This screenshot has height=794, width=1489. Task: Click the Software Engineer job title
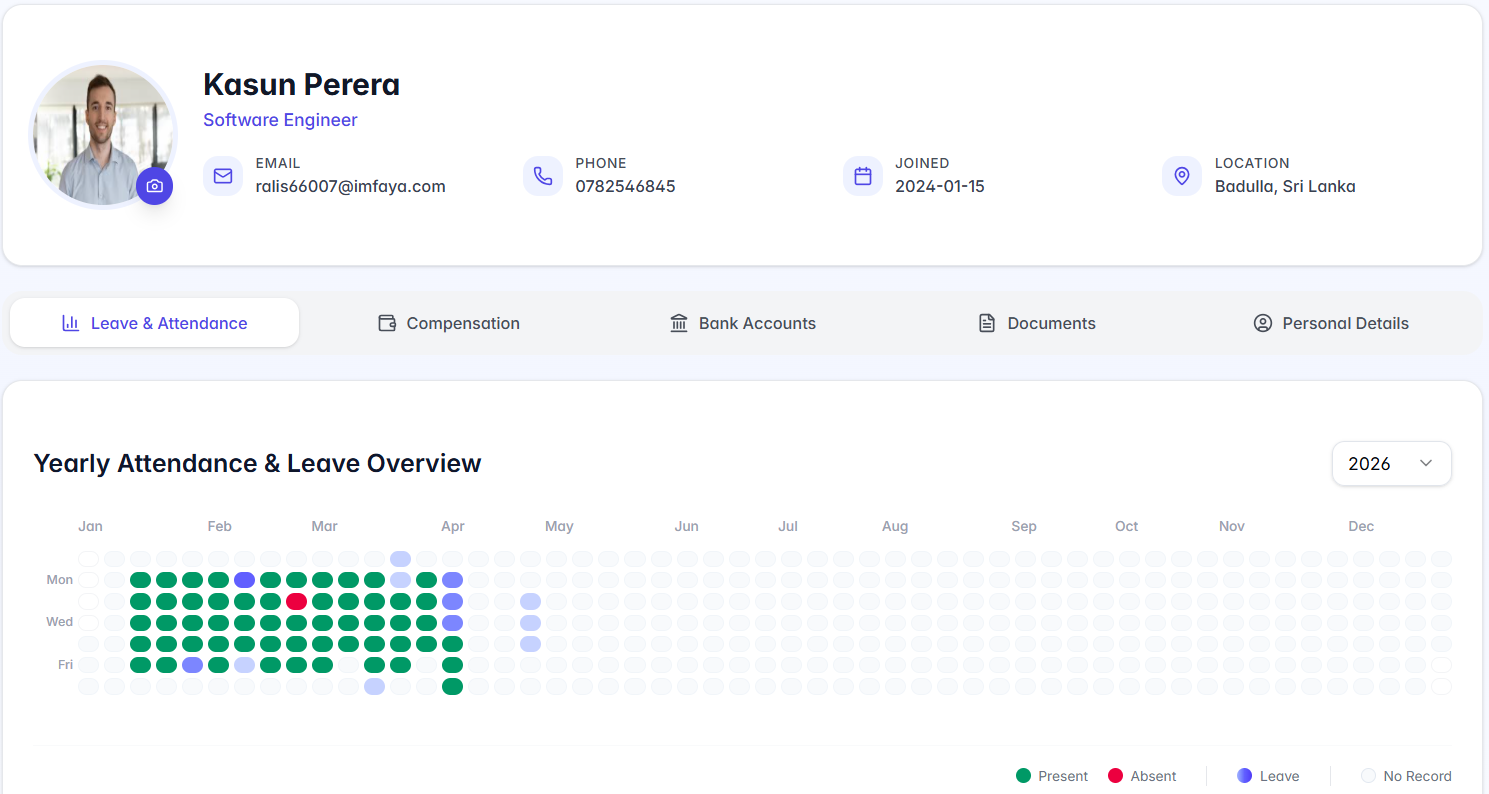coord(280,120)
